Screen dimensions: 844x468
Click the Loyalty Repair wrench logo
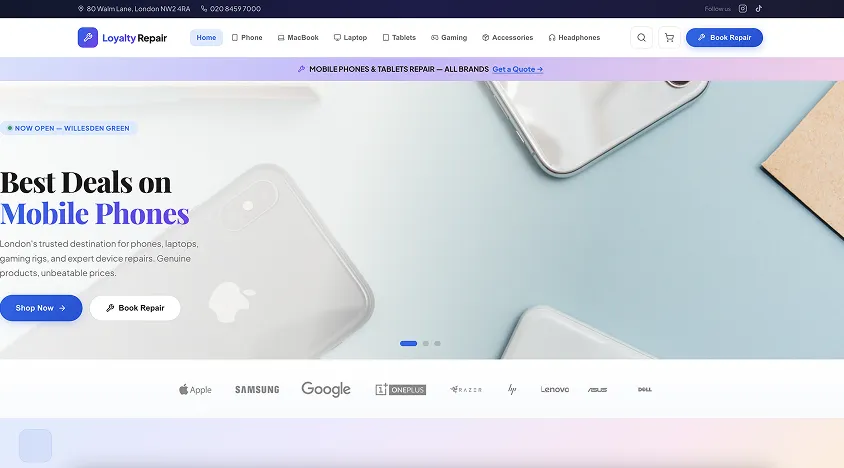88,38
